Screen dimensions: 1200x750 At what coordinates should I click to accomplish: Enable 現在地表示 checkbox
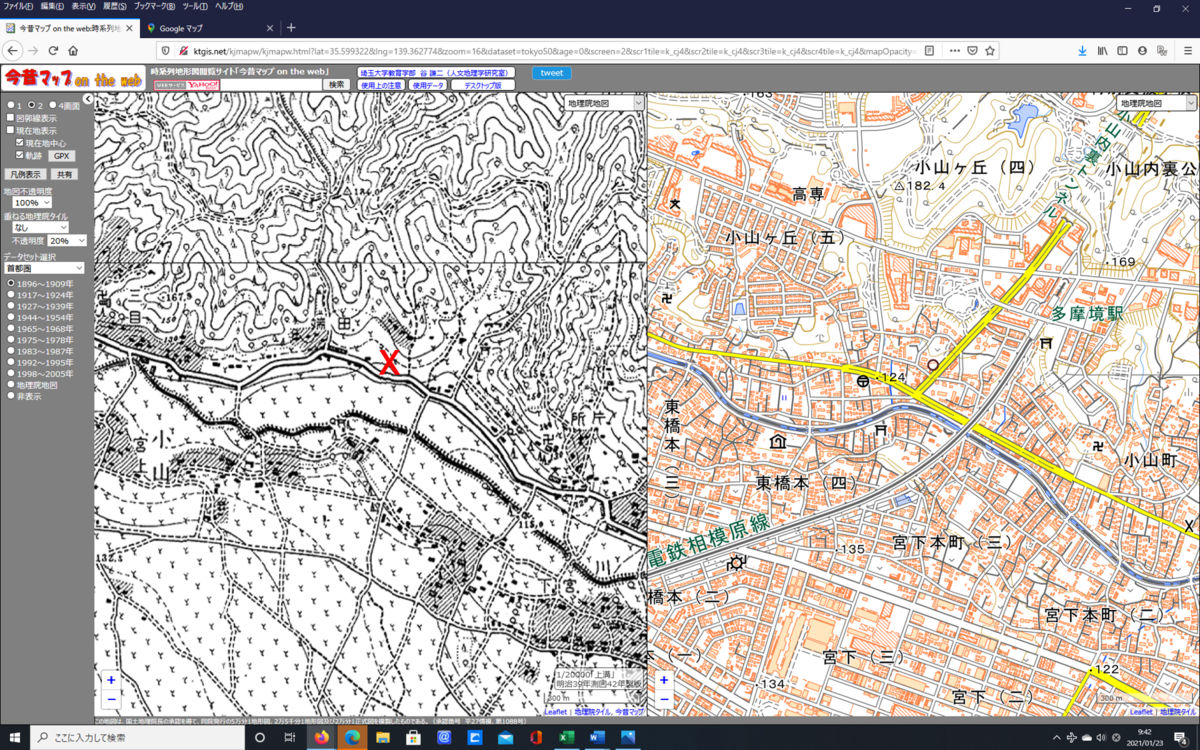[11, 130]
